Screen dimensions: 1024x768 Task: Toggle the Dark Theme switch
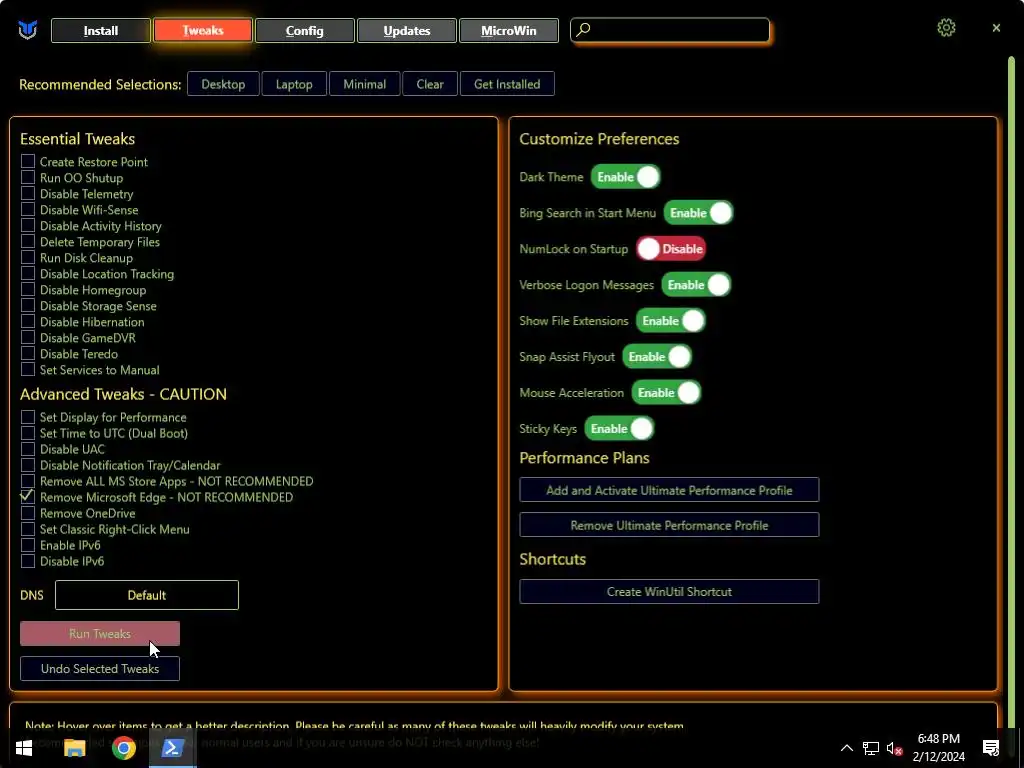point(626,177)
